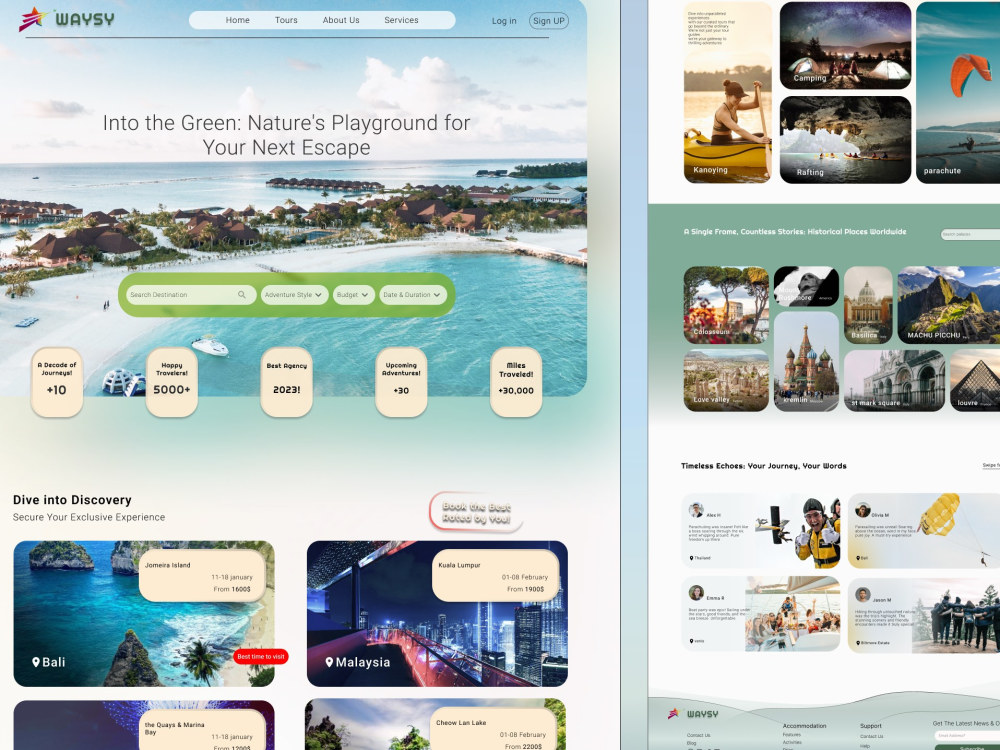Click the location pin icon beside Bali
1000x750 pixels.
(x=36, y=662)
